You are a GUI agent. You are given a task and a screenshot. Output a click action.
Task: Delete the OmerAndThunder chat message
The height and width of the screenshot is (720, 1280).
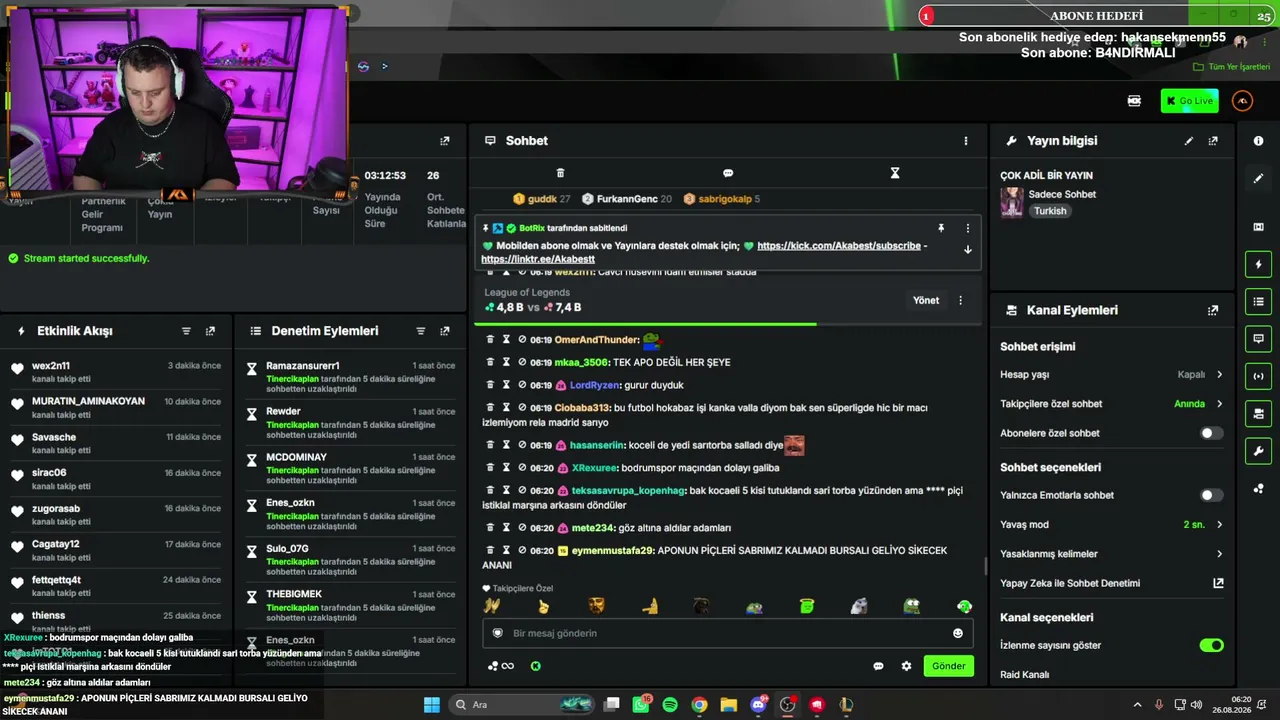(490, 339)
